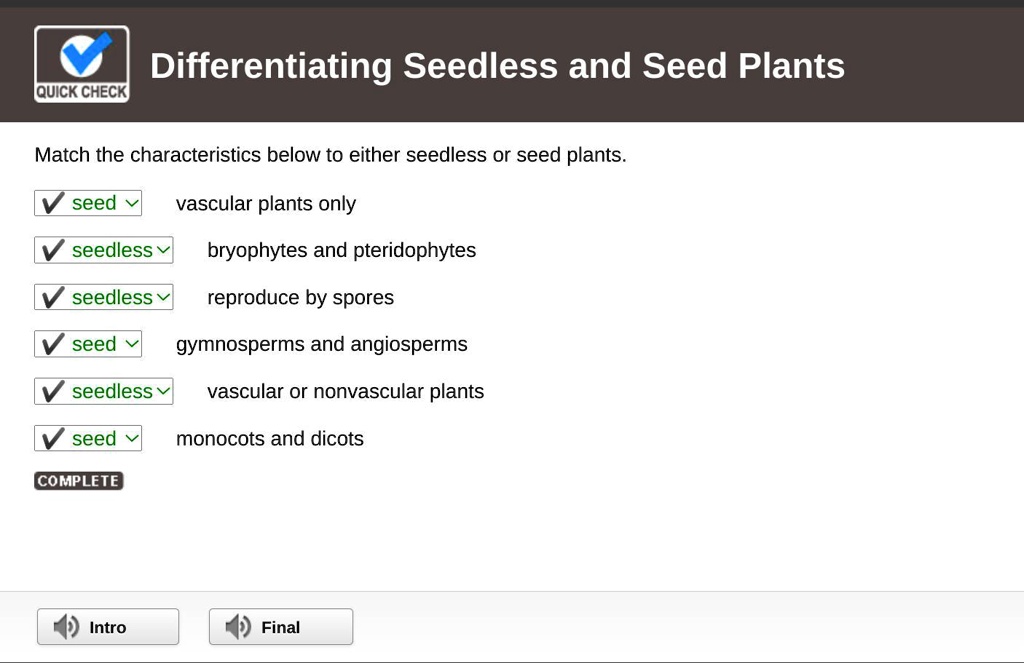Click the quiz title header banner
1024x663 pixels.
tap(500, 66)
